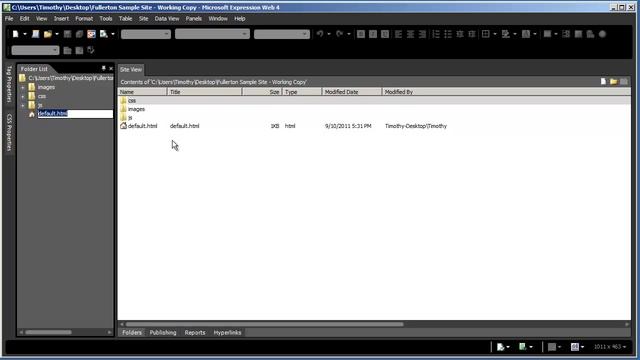Click the Font Color icon
The height and width of the screenshot is (360, 640).
point(526,34)
